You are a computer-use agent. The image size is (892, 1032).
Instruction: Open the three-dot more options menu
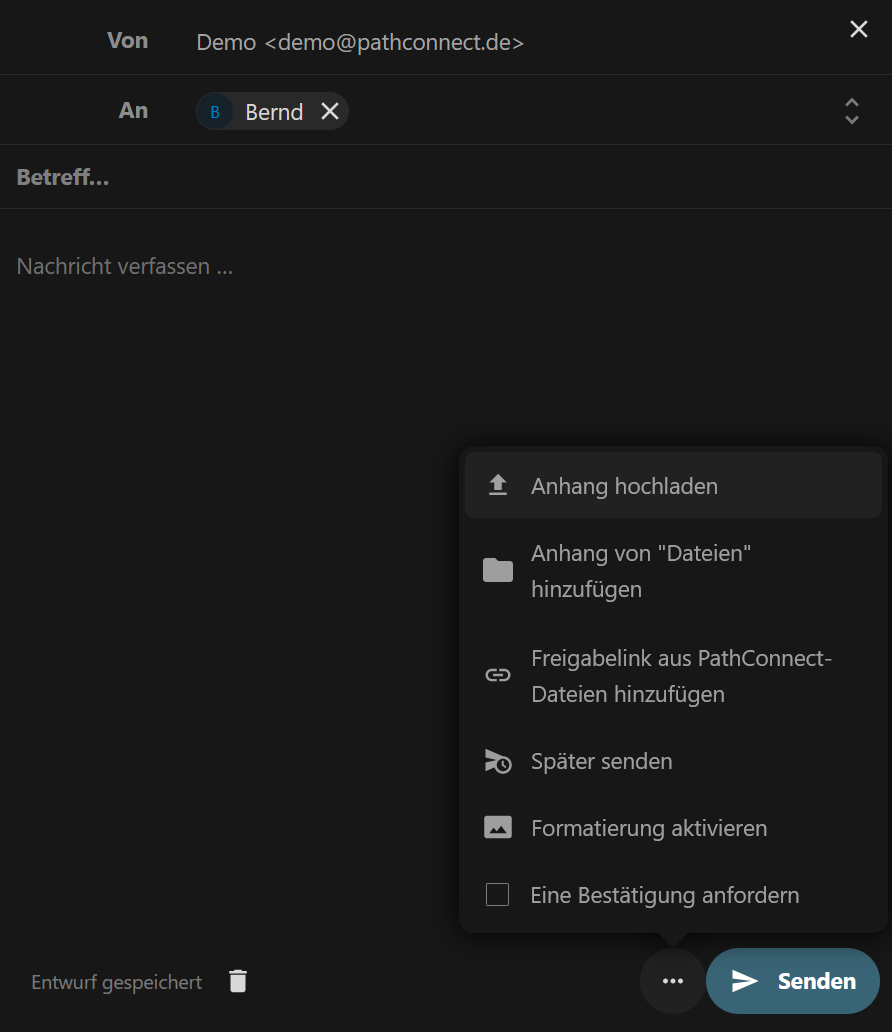[x=672, y=981]
